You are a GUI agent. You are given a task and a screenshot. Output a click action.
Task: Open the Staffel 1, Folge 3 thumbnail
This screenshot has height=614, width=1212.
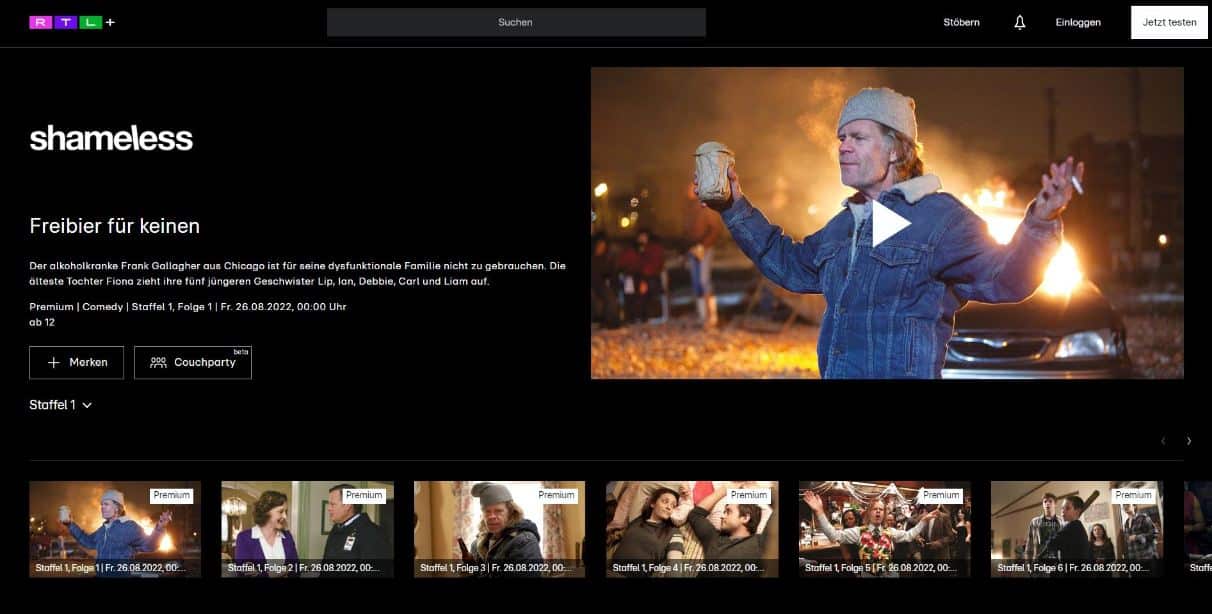pos(500,529)
